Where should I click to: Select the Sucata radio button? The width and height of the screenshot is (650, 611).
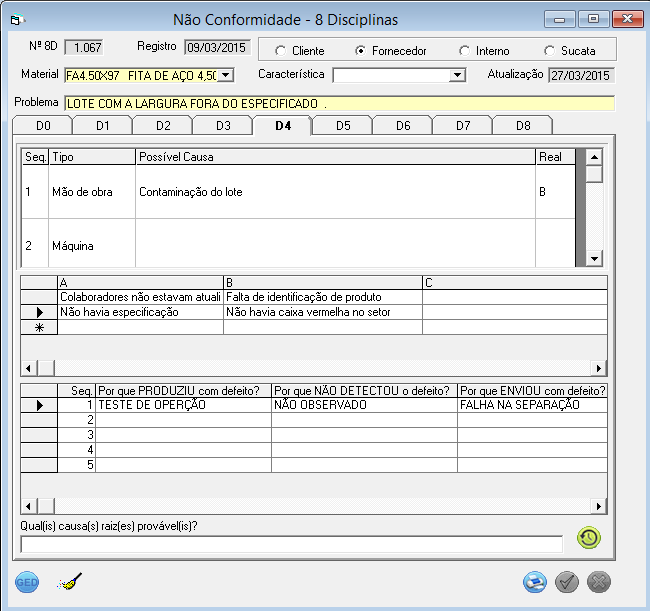[550, 51]
